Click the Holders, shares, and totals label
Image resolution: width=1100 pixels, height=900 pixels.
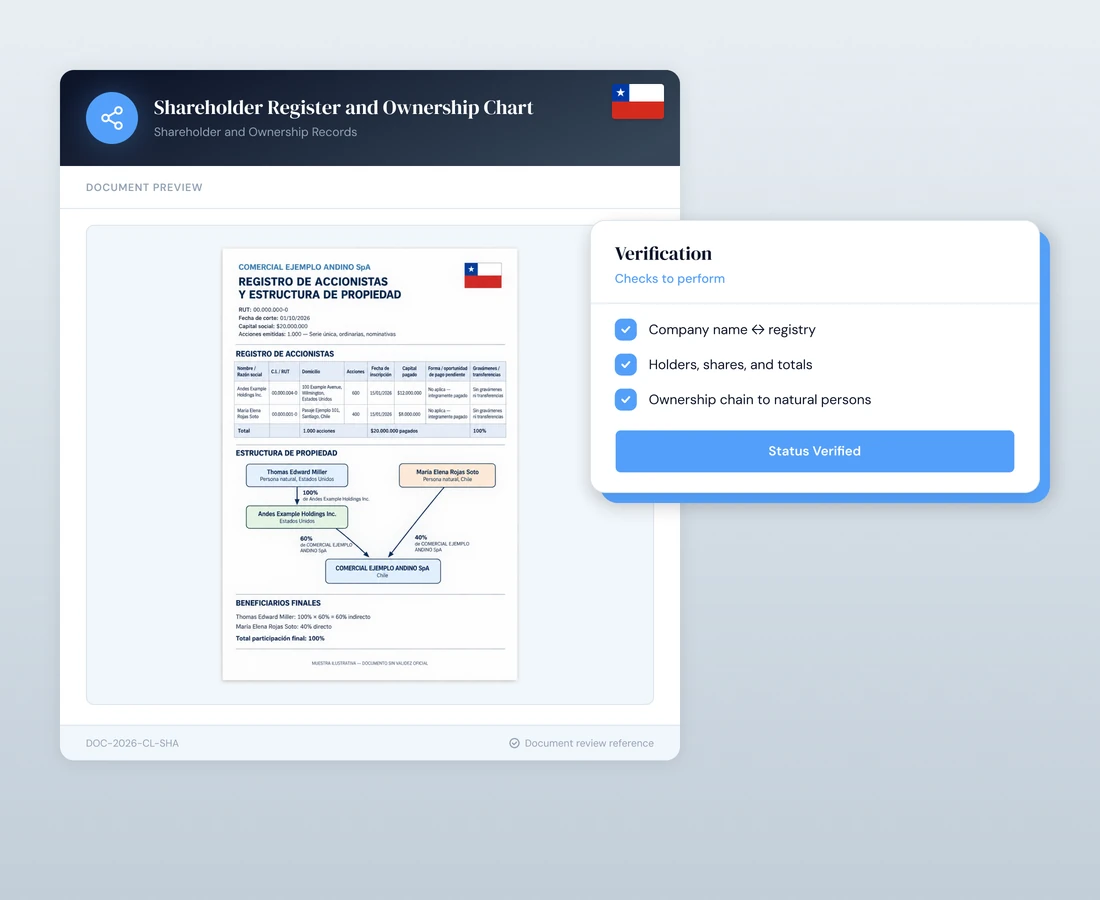click(x=730, y=365)
